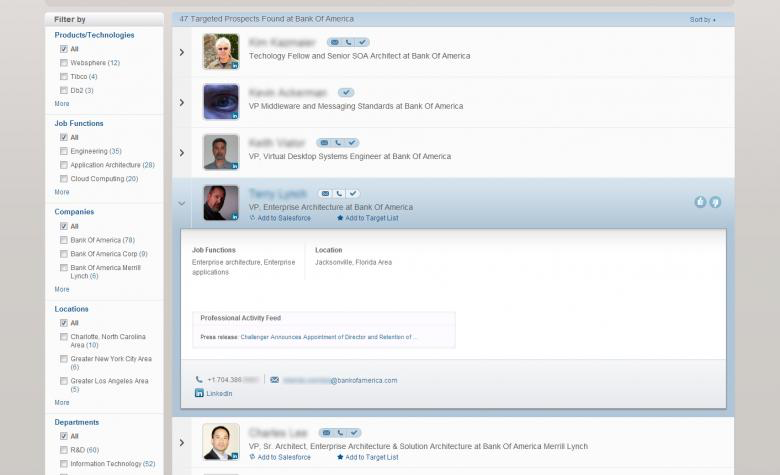780x475 pixels.
Task: Check the Websphere (12) filter
Action: [64, 63]
